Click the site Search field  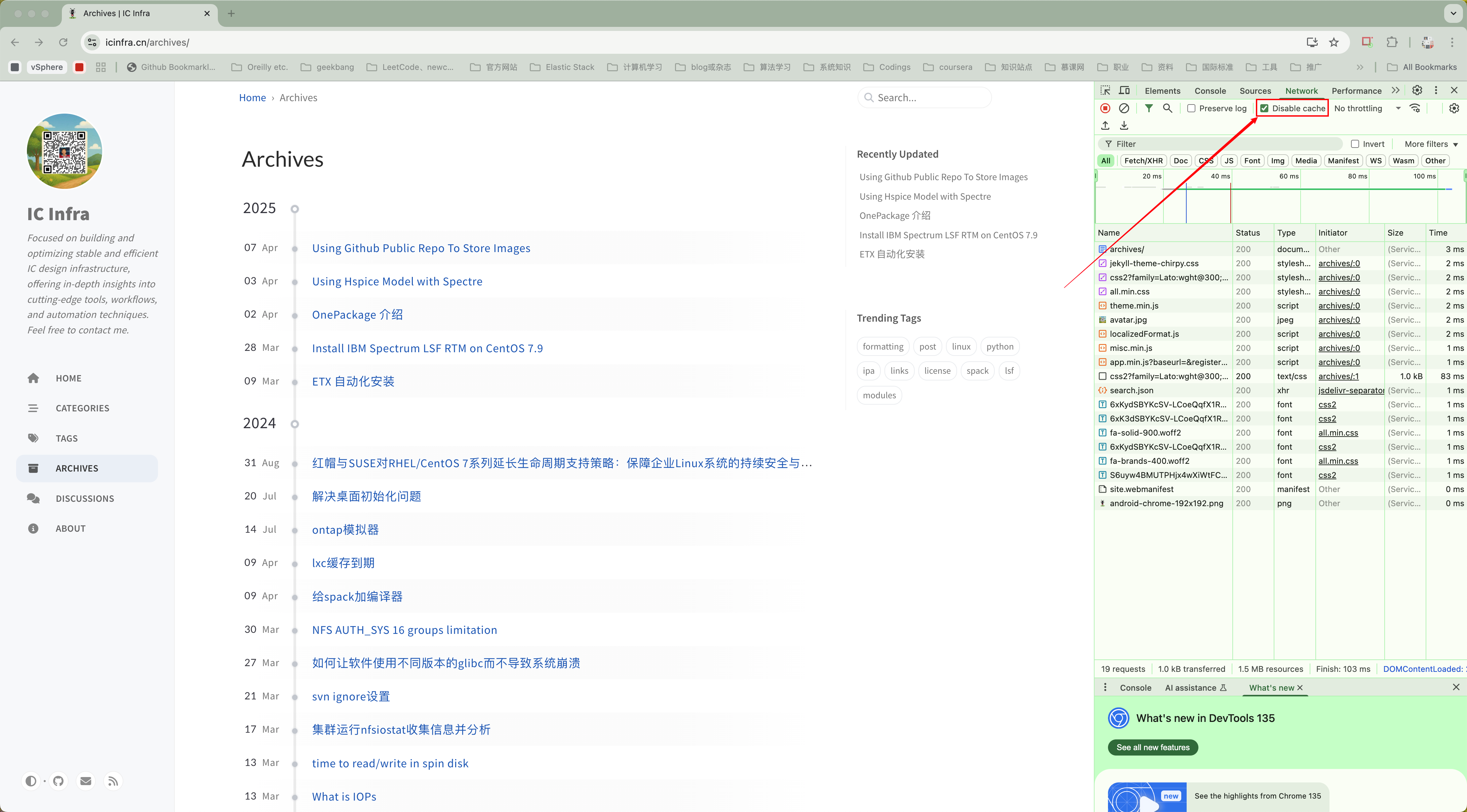[924, 97]
